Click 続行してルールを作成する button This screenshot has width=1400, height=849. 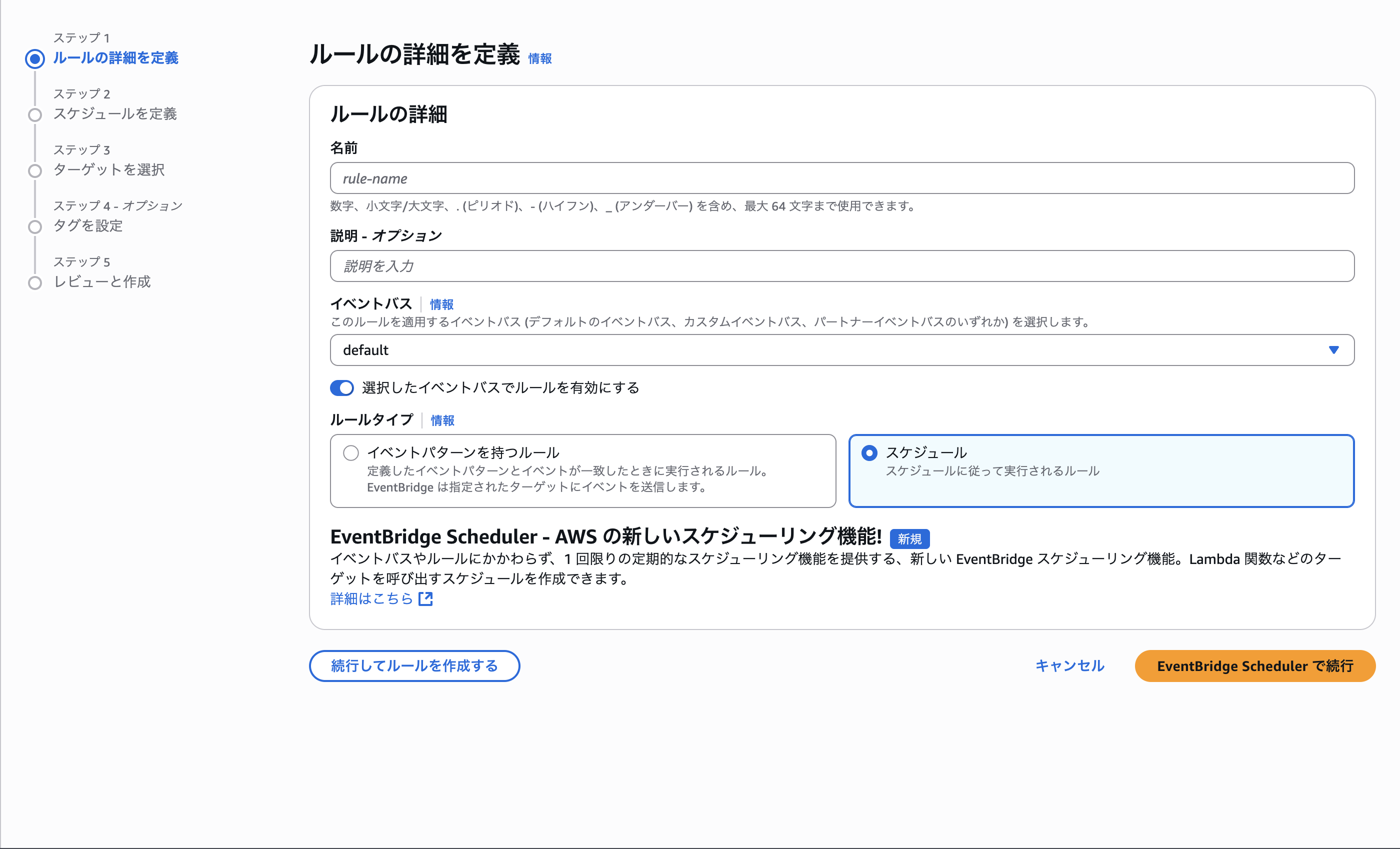pyautogui.click(x=414, y=666)
